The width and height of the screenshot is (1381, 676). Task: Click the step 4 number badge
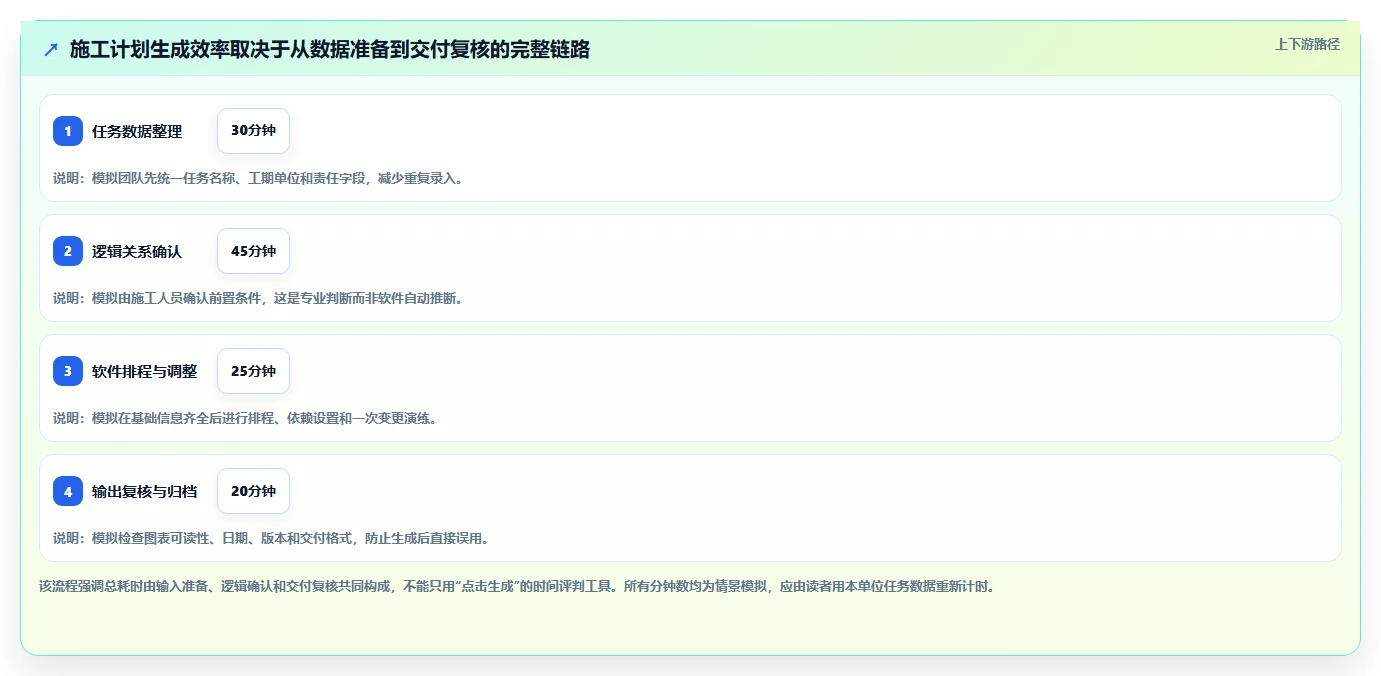(x=68, y=491)
